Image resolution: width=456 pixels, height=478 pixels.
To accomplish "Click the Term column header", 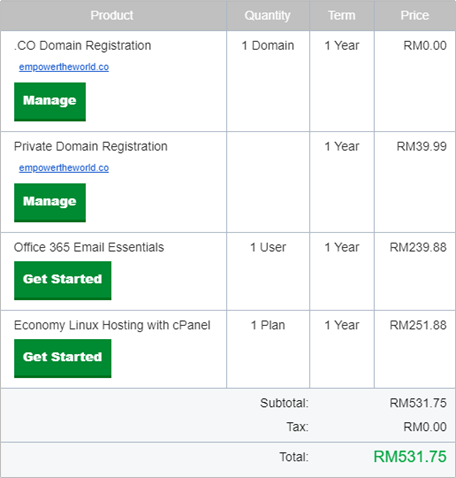I will 342,15.
